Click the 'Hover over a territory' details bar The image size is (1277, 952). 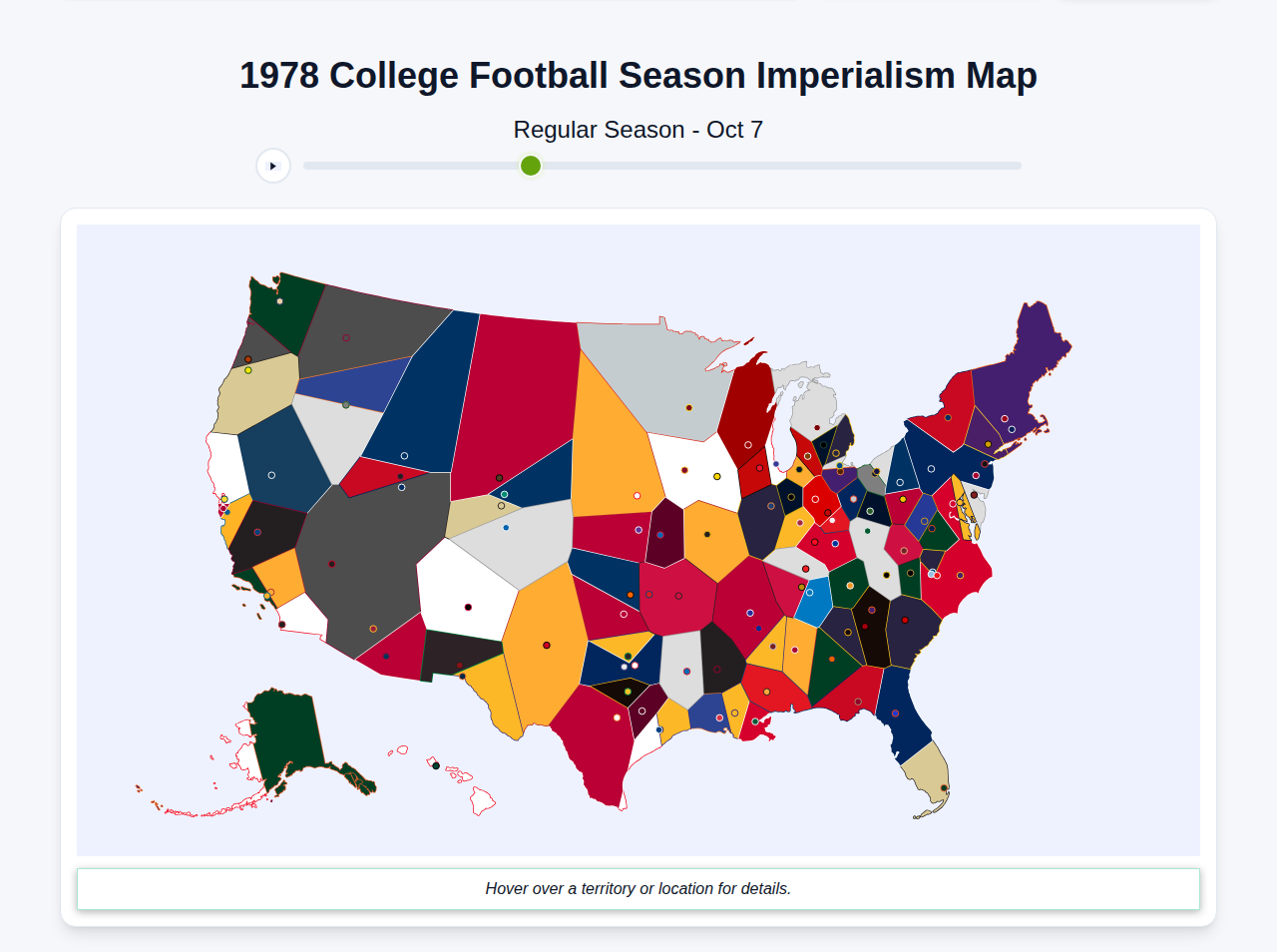coord(638,888)
